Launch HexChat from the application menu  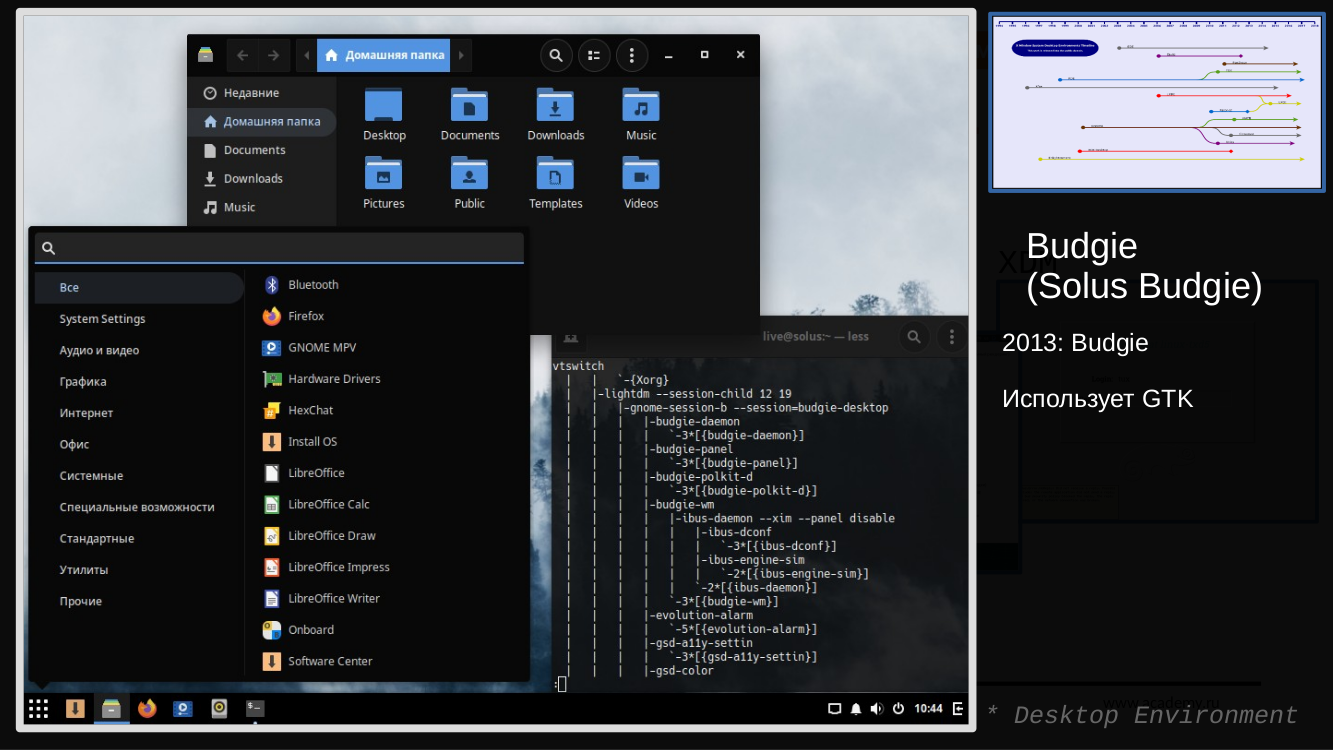386,410
